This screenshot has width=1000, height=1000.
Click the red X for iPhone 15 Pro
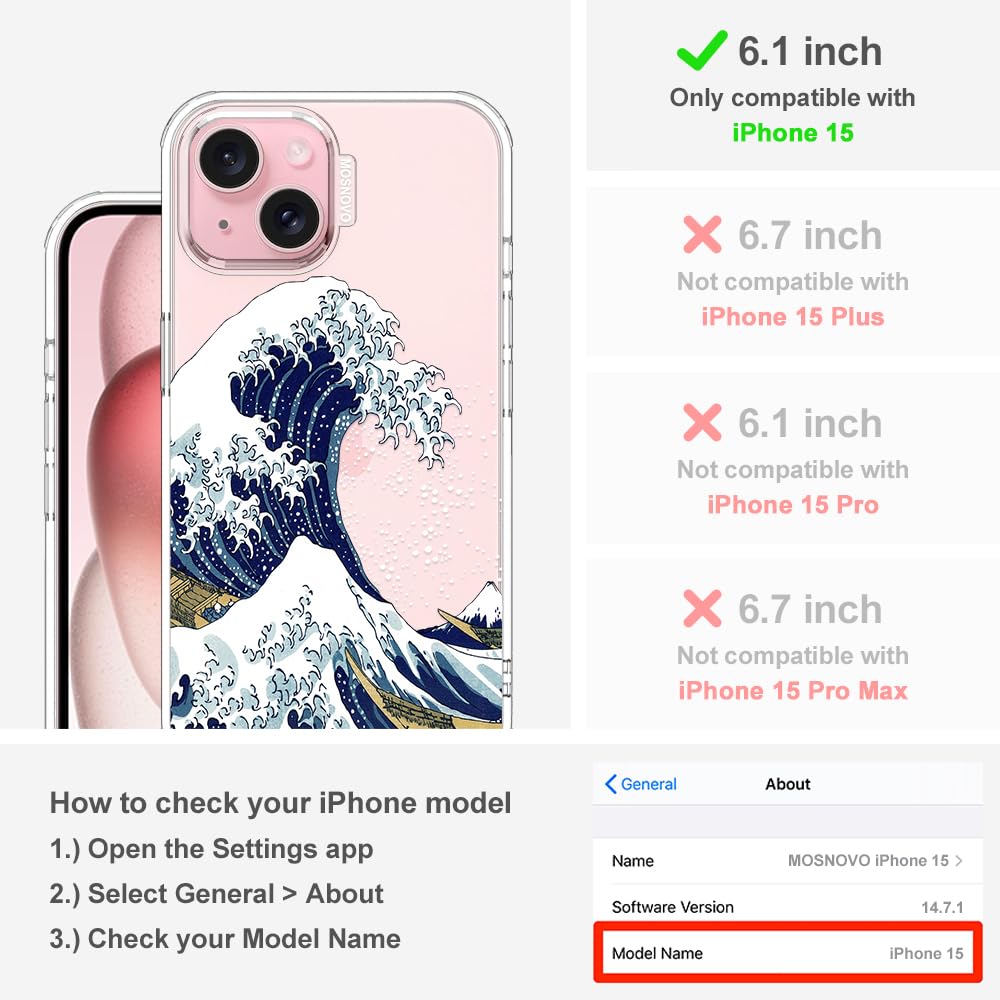(x=702, y=422)
